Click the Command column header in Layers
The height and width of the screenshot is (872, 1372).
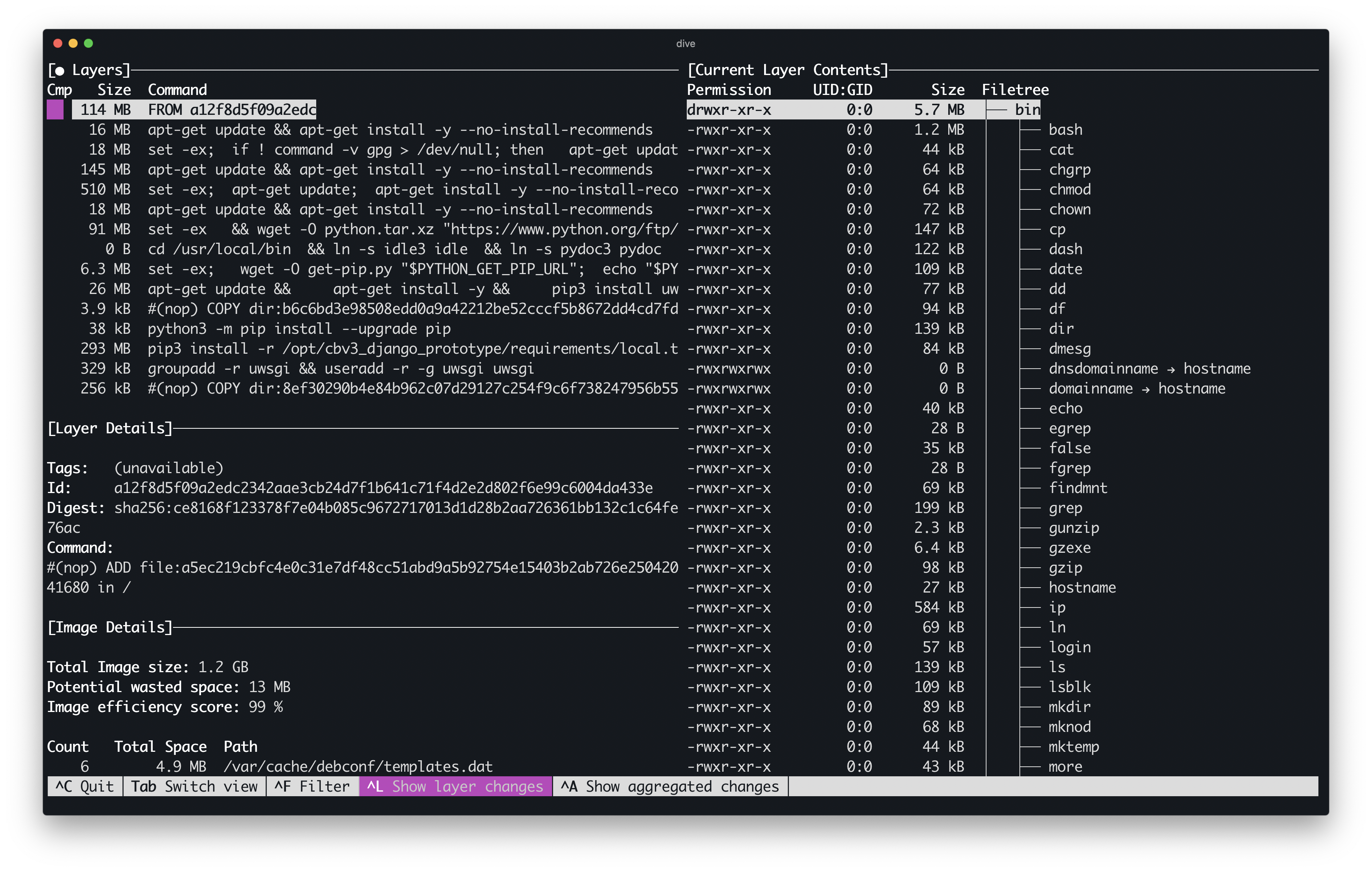177,90
